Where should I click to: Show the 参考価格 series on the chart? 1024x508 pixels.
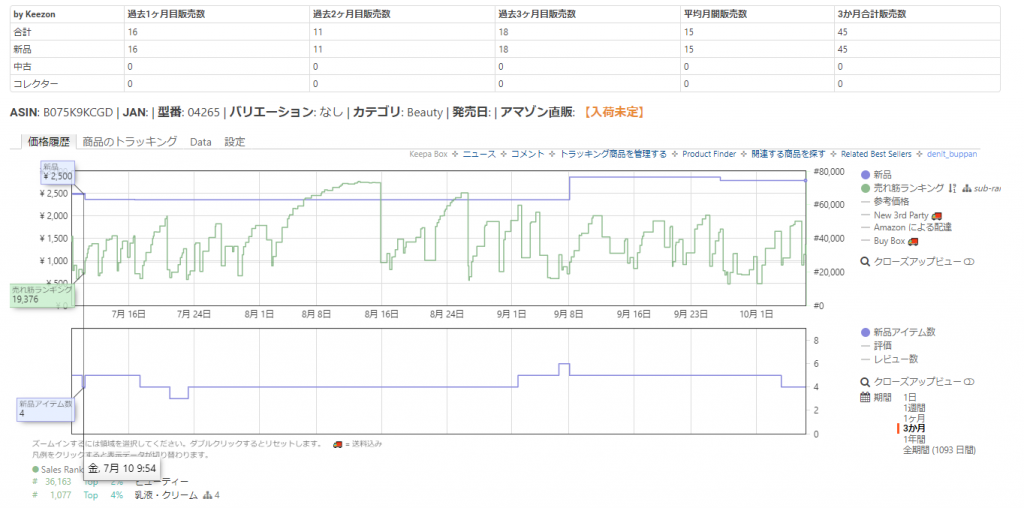[890, 202]
